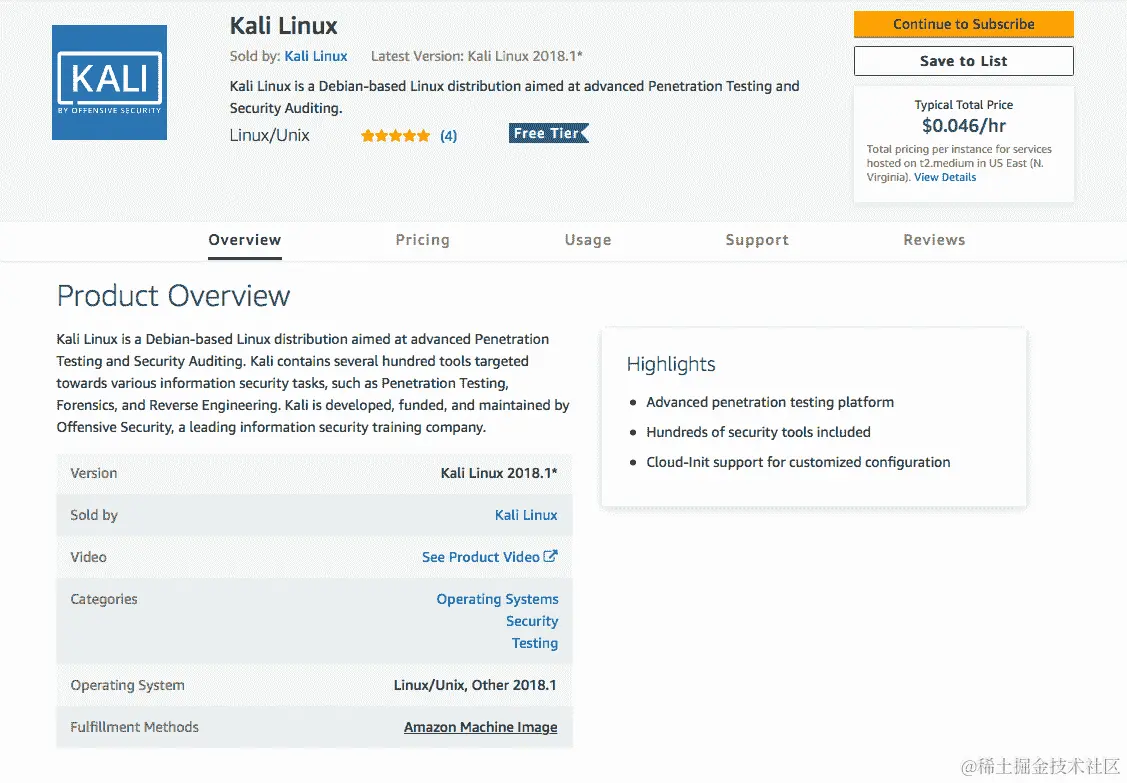1127x783 pixels.
Task: Open Kali Linux link in Sold by row
Action: tap(525, 515)
